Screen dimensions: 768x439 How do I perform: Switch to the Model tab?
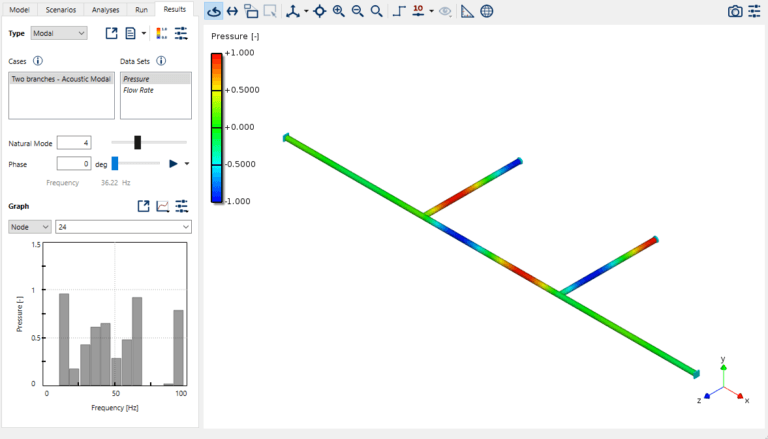click(x=19, y=9)
